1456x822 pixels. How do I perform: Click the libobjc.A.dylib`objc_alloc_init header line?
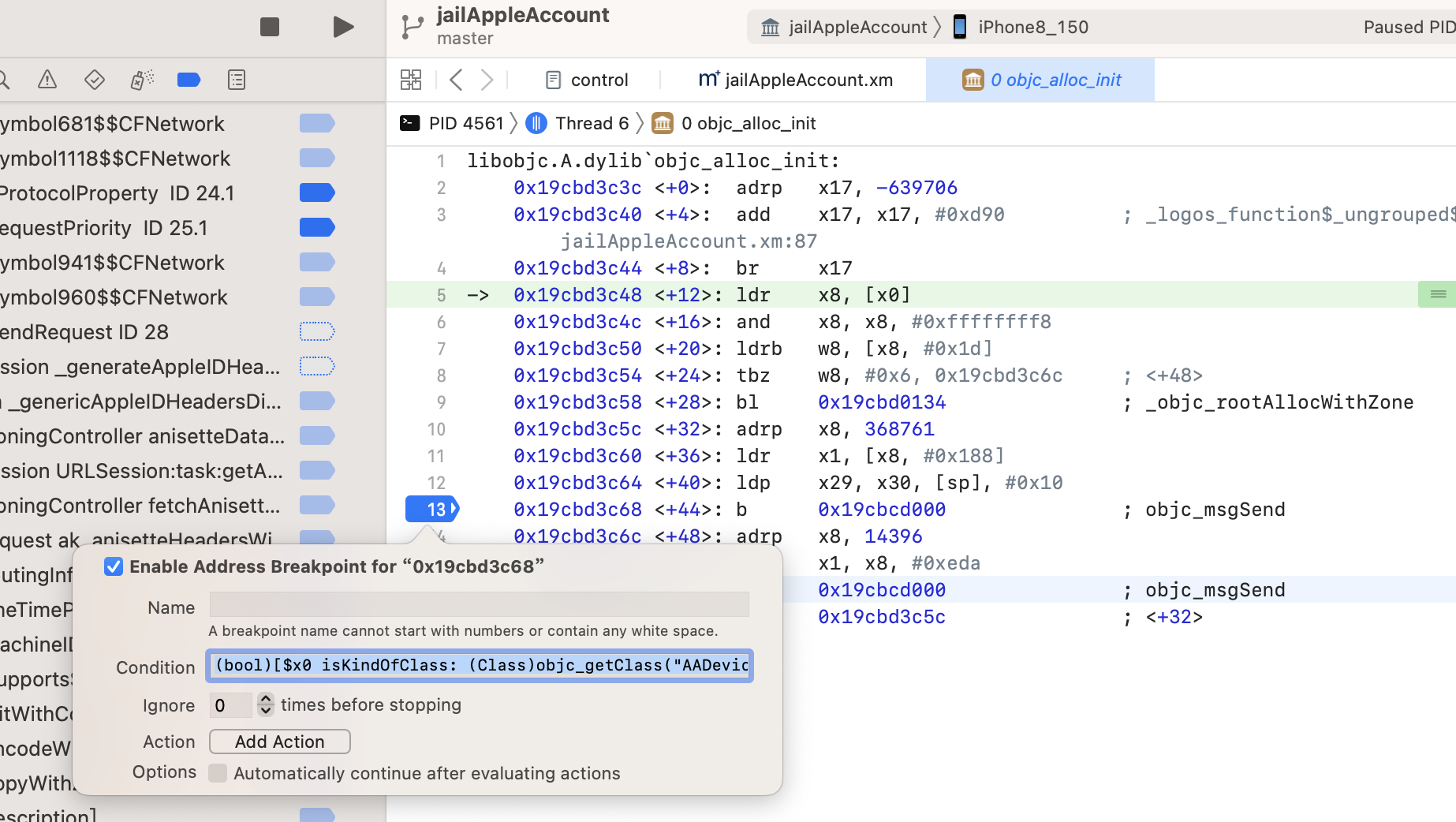click(x=653, y=161)
